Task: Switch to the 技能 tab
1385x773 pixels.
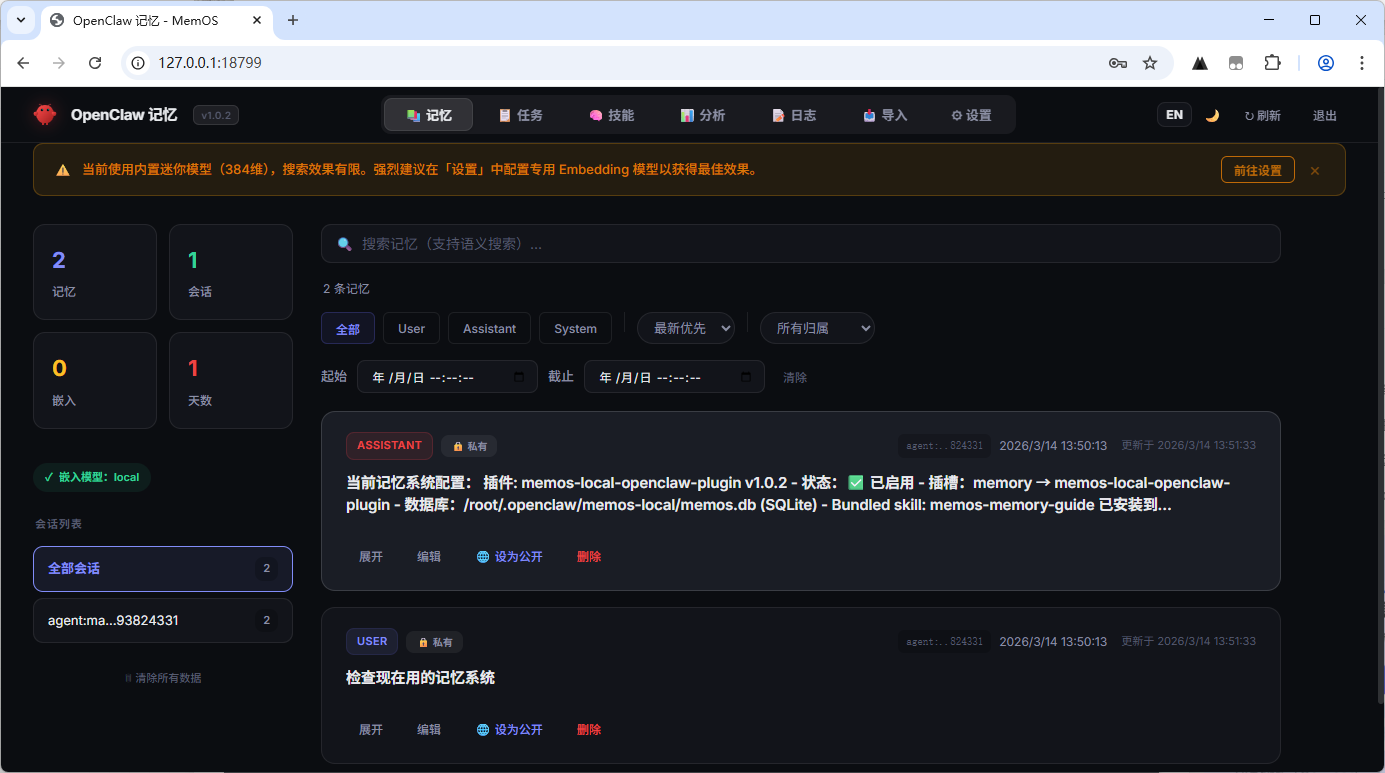Action: tap(611, 115)
